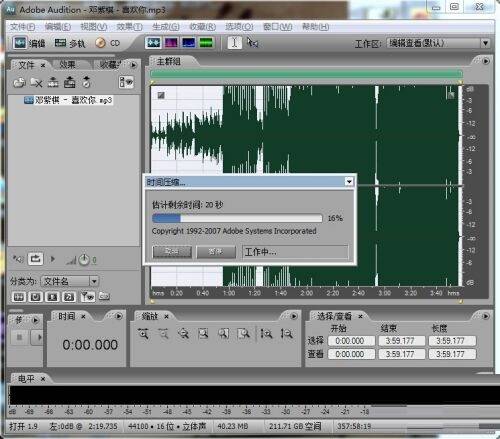Screen dimensions: 500x439
Task: Toggle the show loop files filter button
Action: pos(35,297)
